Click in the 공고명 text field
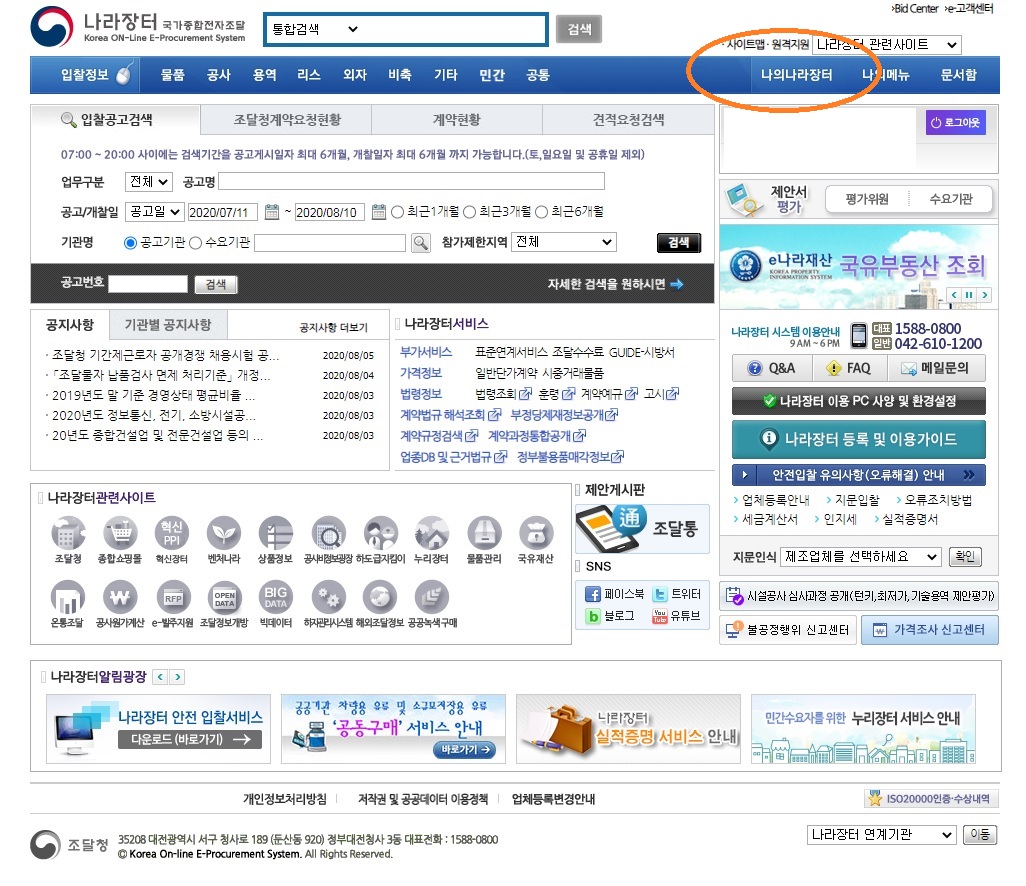1026x886 pixels. [411, 181]
